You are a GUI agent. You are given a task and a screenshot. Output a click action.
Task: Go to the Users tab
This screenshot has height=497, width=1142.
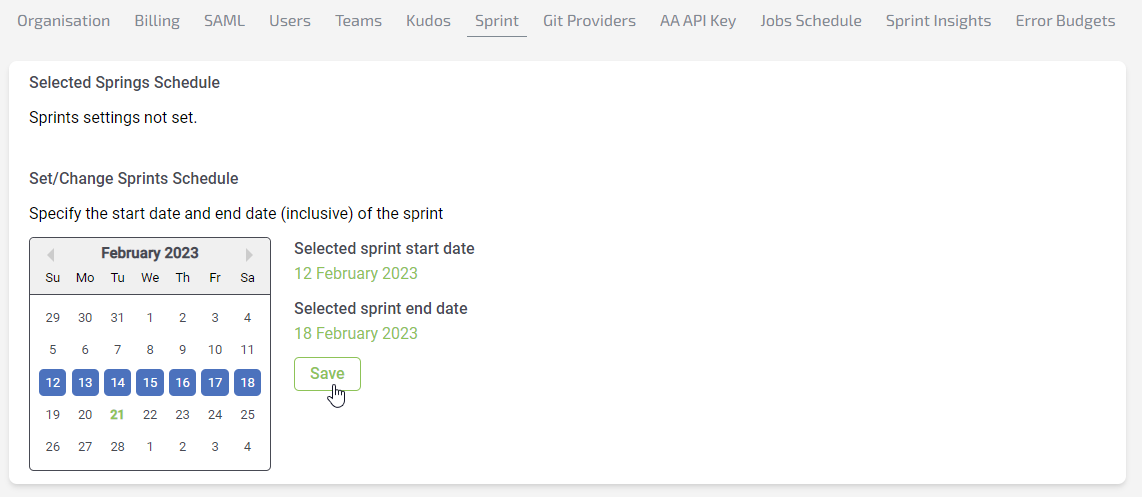click(x=289, y=21)
